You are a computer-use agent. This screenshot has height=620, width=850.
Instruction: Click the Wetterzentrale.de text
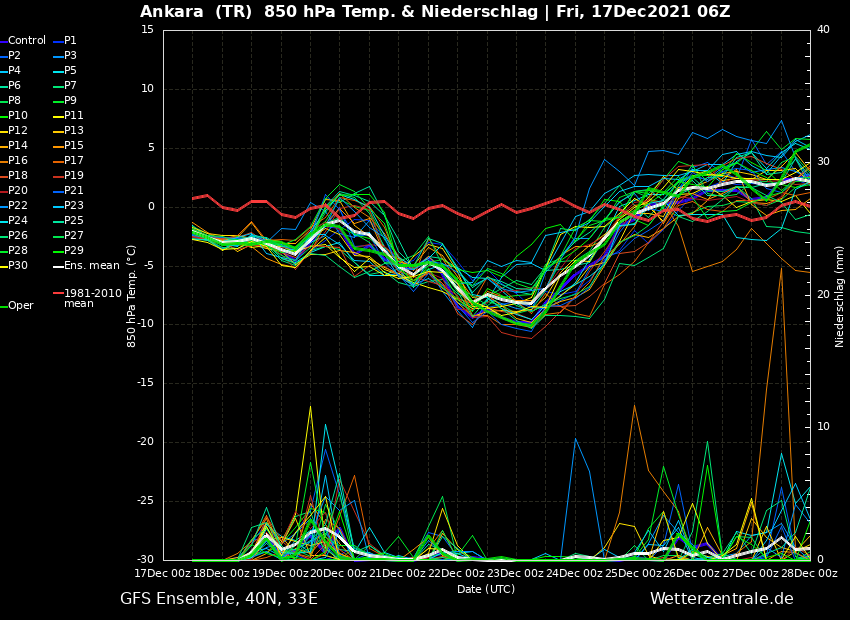(x=722, y=599)
